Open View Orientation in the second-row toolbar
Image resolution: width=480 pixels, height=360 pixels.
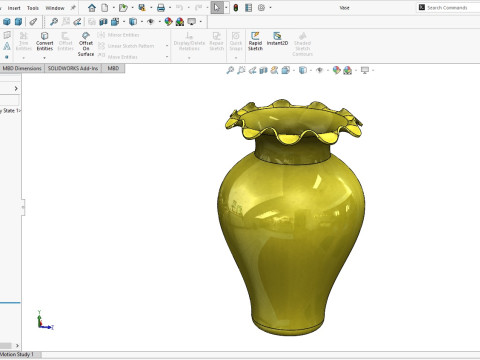pyautogui.click(x=115, y=22)
